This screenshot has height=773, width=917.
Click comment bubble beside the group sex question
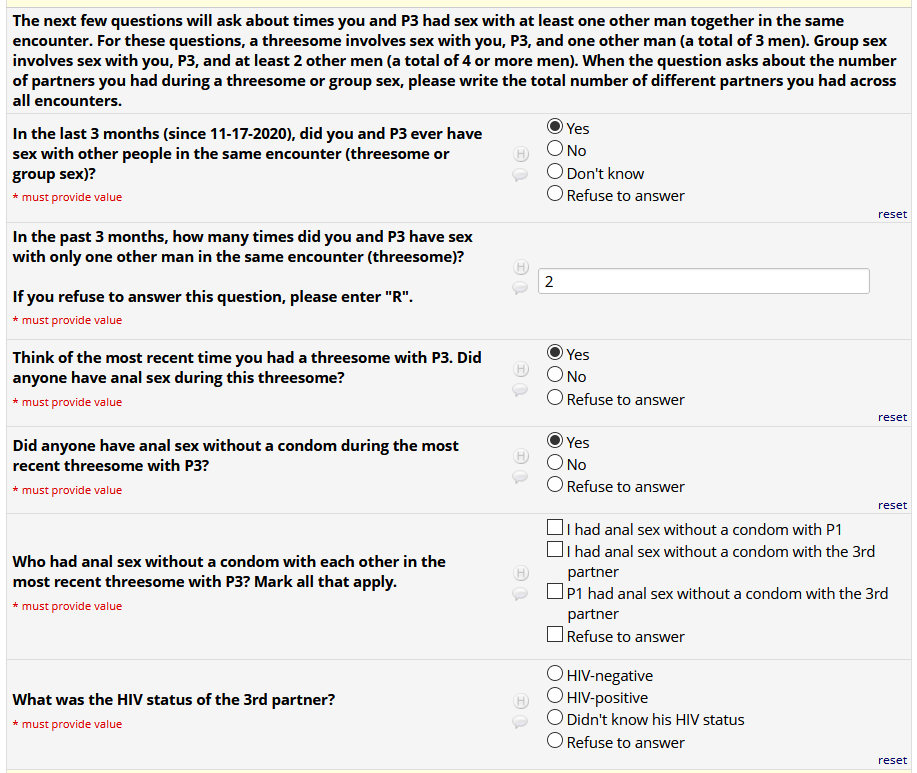[x=520, y=174]
